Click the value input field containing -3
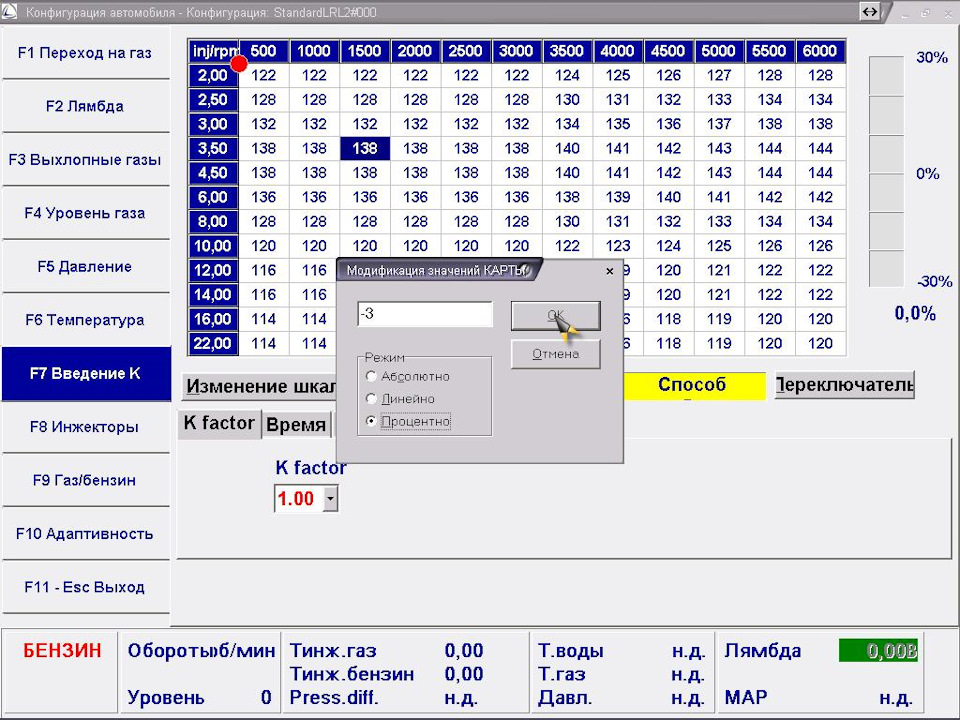Viewport: 960px width, 720px height. point(425,314)
